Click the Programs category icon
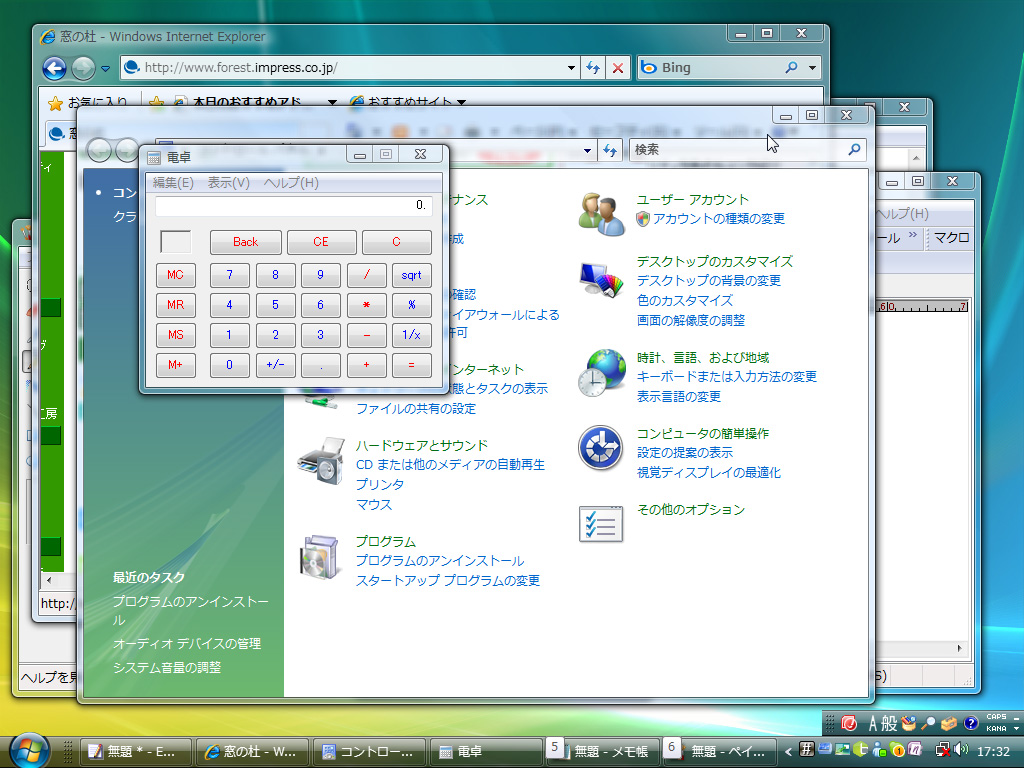This screenshot has height=768, width=1024. 320,553
